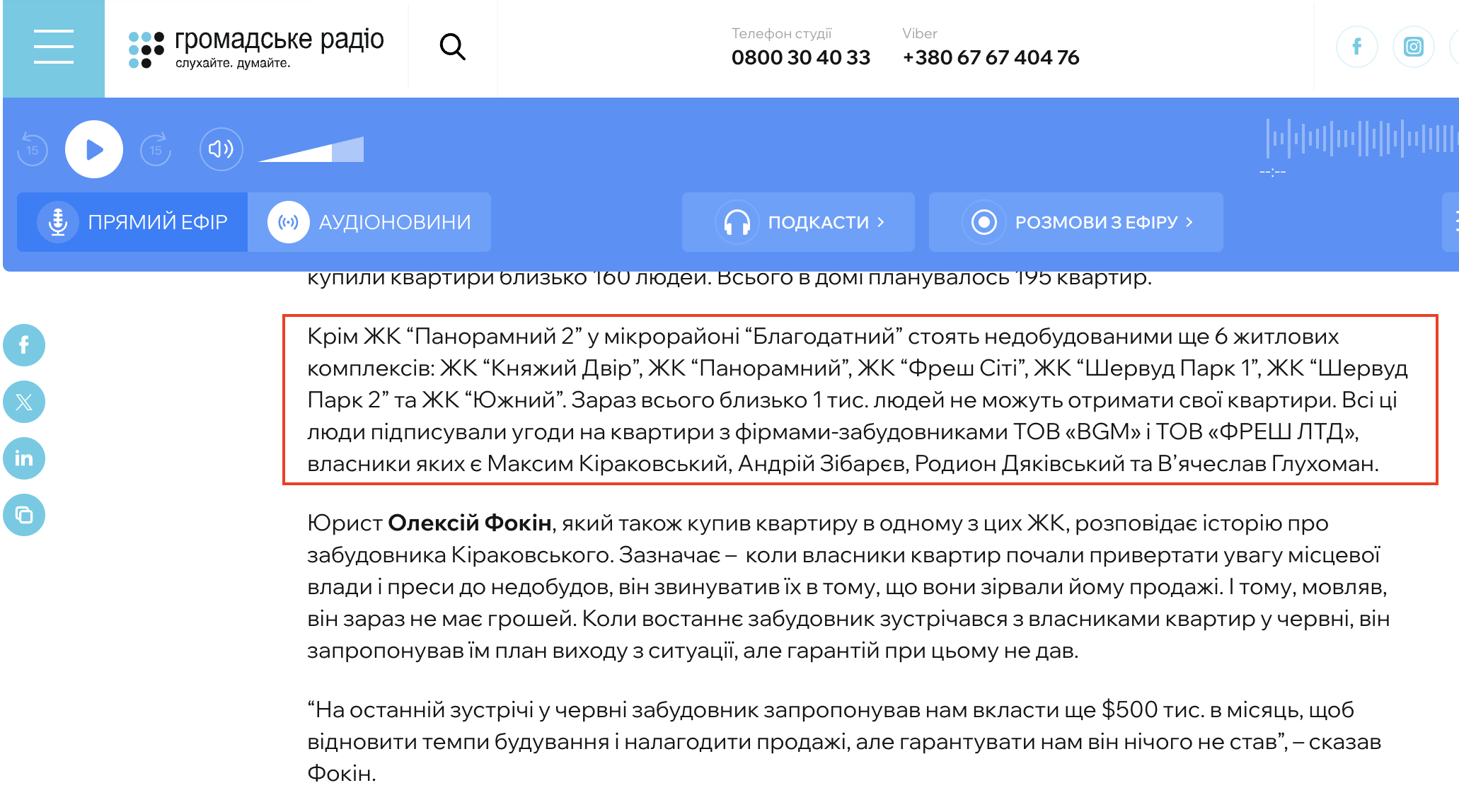The width and height of the screenshot is (1459, 812).
Task: Click the slogan "слухайте. думайте."
Action: 233,63
